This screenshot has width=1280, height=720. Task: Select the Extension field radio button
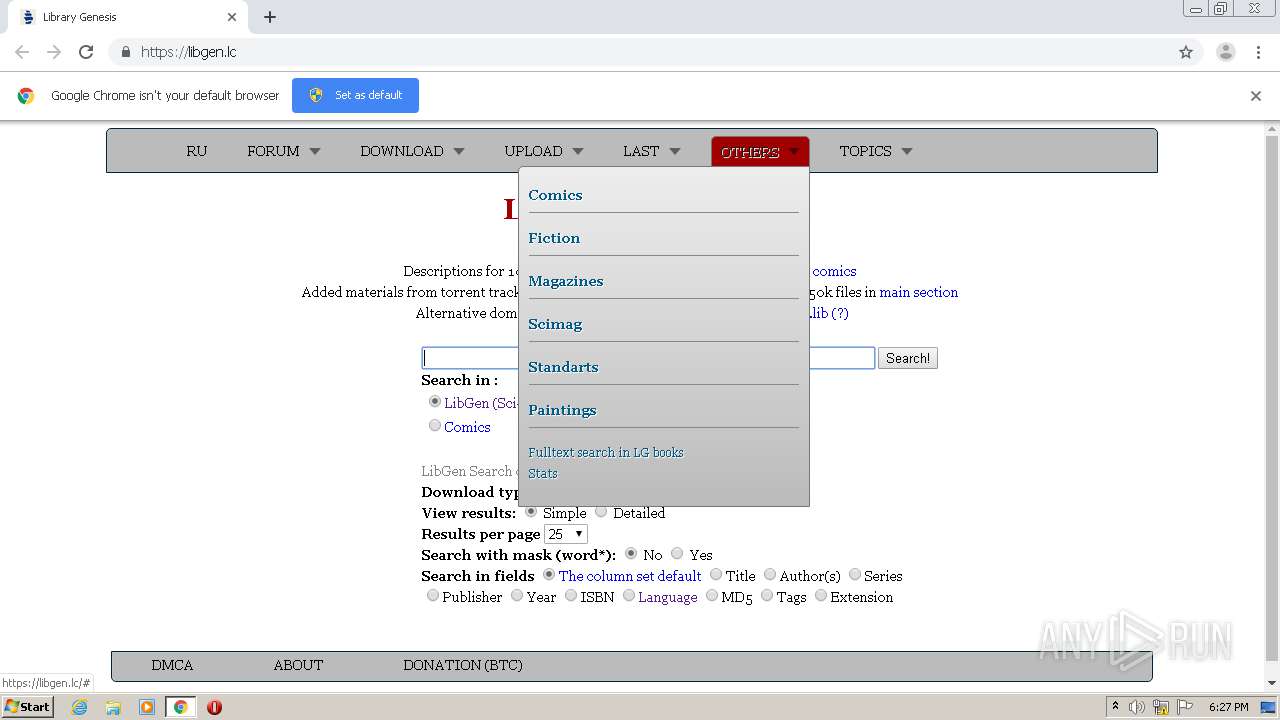click(x=821, y=595)
